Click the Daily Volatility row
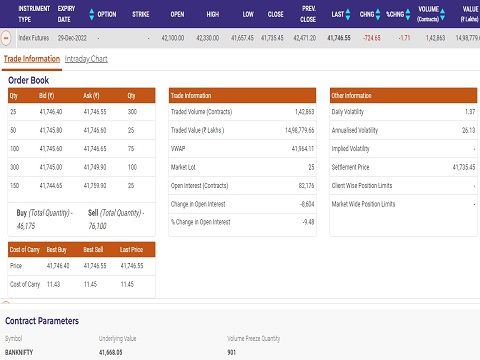This screenshot has height=360, width=480. (403, 112)
